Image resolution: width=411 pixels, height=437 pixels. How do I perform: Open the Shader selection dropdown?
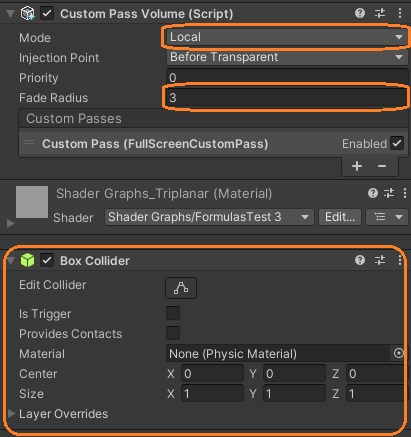(x=209, y=217)
